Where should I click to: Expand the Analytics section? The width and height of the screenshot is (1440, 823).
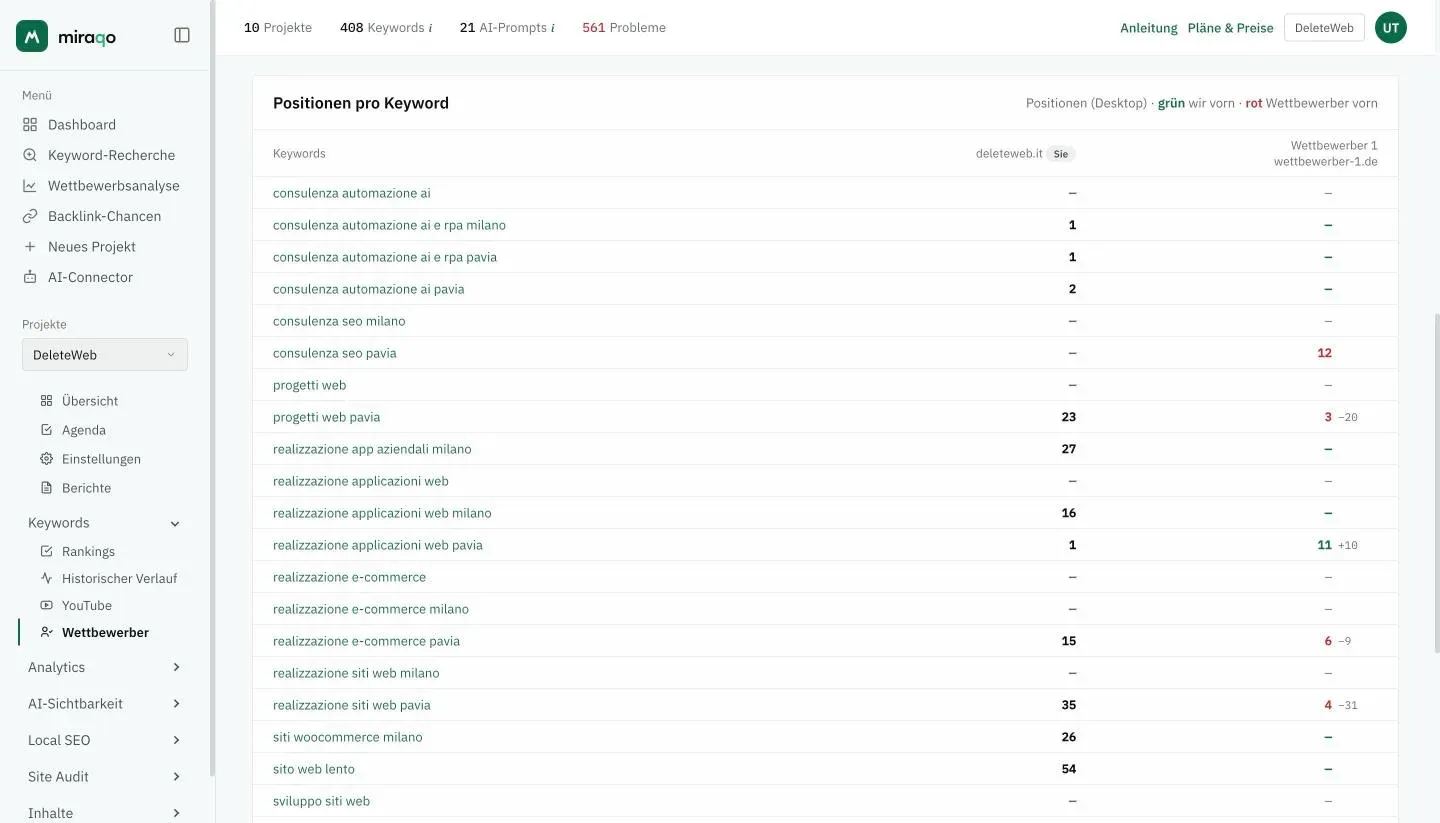[x=176, y=667]
